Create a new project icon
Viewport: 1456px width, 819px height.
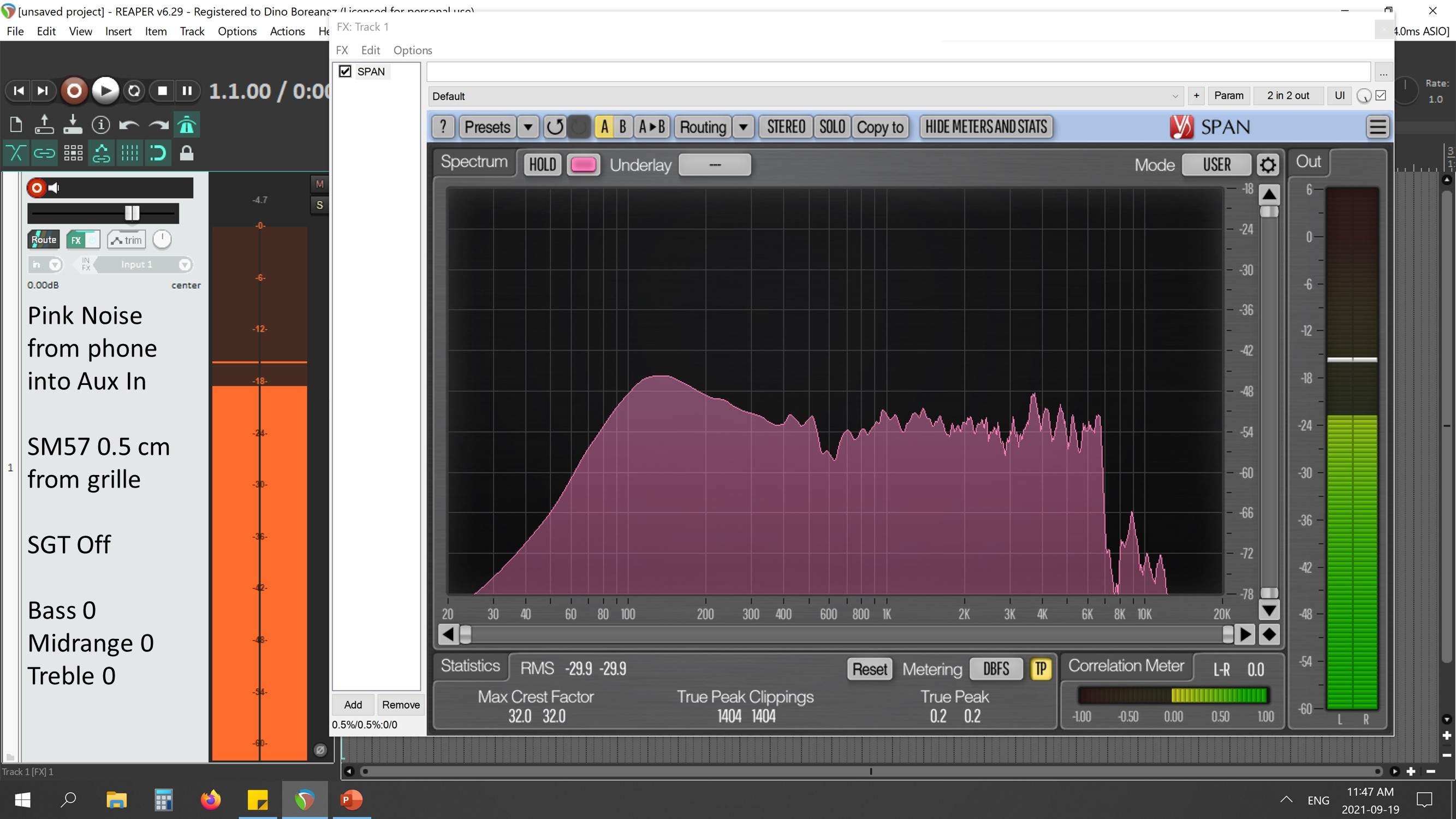point(16,124)
